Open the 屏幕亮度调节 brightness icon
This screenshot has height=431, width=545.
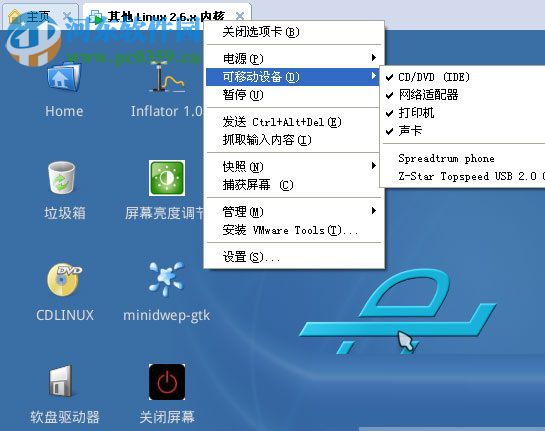pos(167,178)
